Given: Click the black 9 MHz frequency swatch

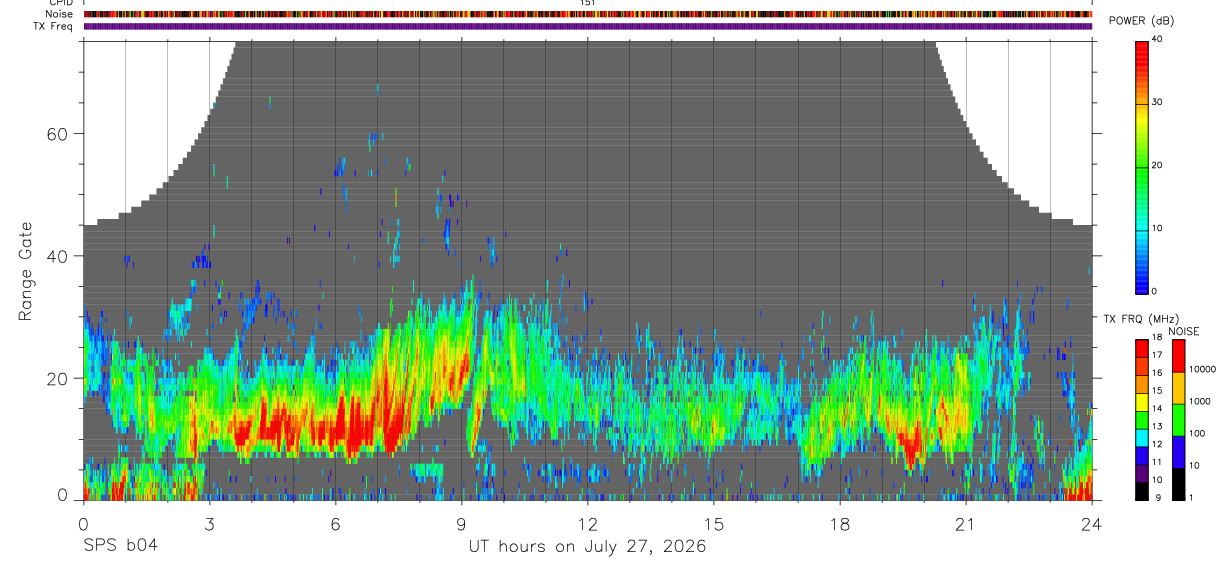Looking at the screenshot, I should (1143, 492).
